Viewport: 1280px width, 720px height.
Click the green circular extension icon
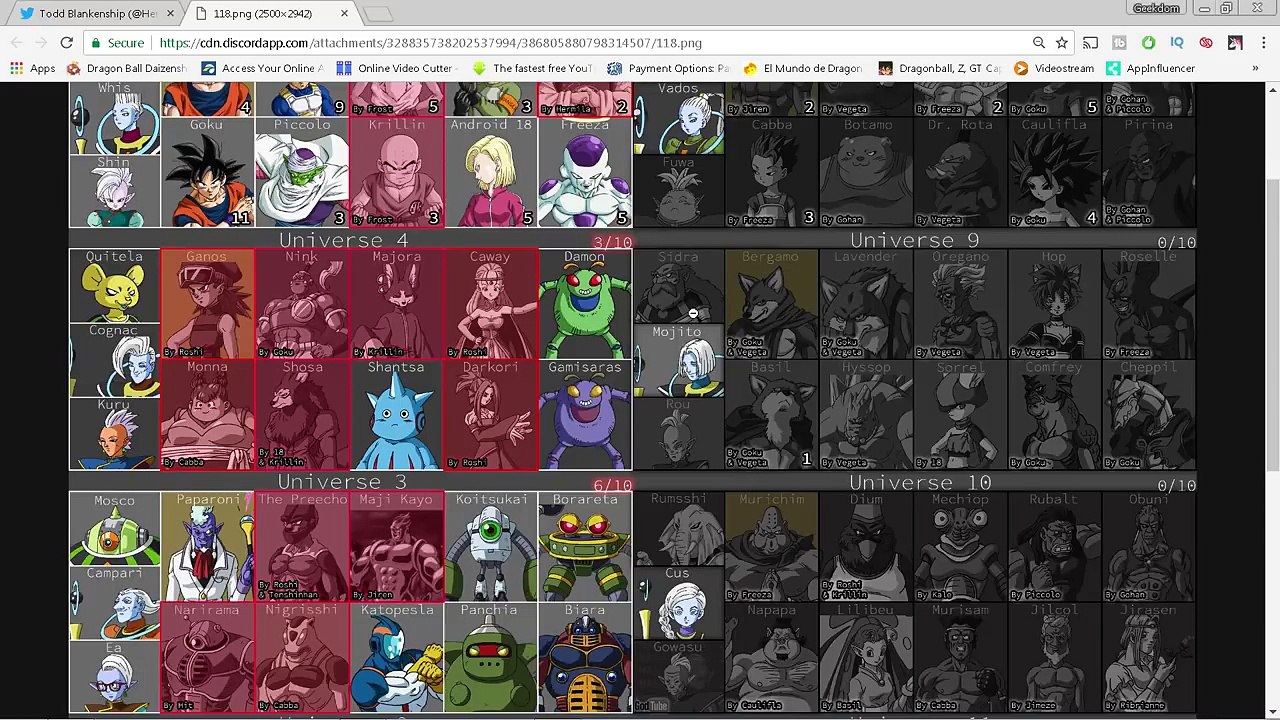tap(1148, 43)
